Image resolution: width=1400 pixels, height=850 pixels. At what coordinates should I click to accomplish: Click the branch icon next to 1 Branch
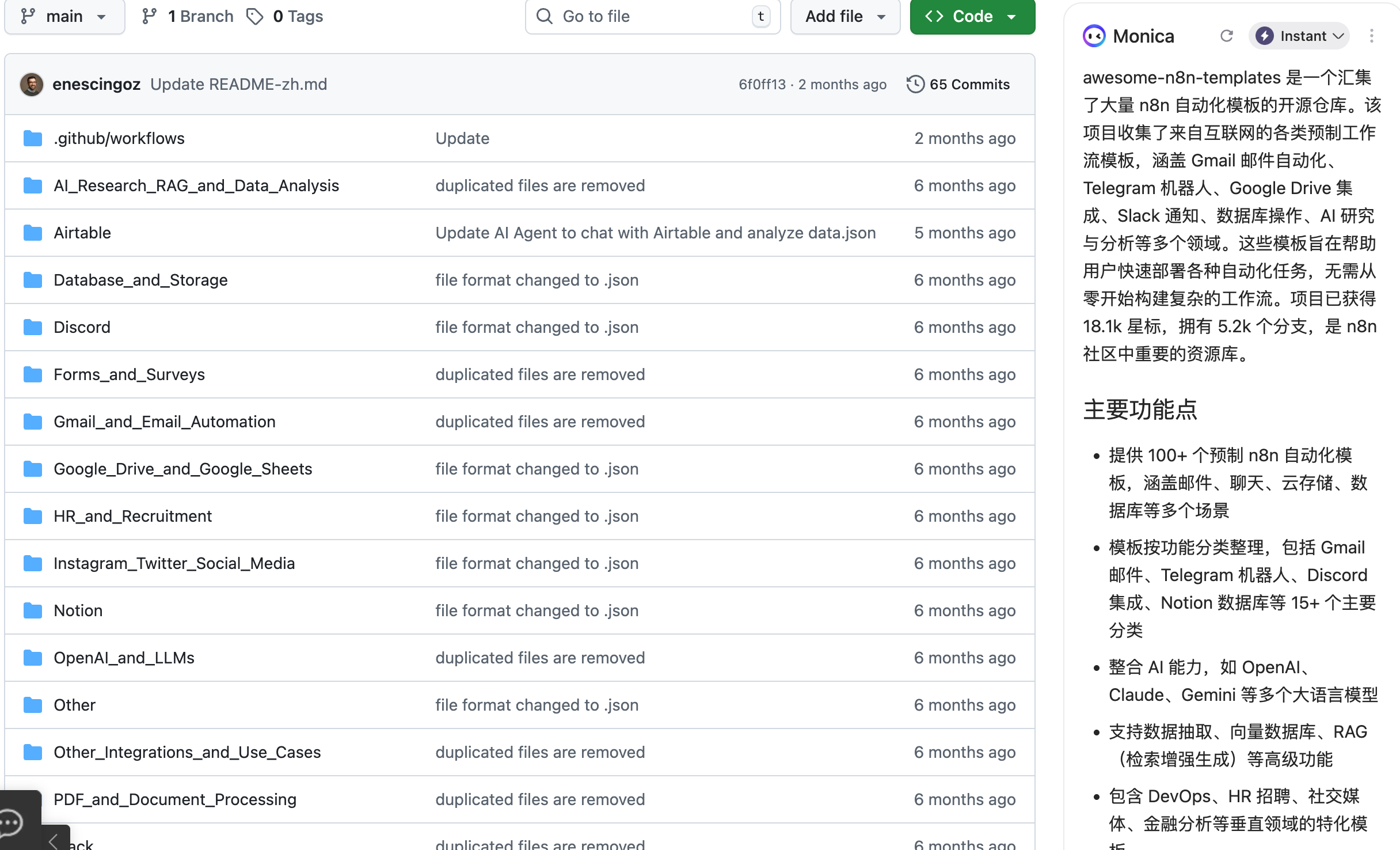(x=150, y=16)
